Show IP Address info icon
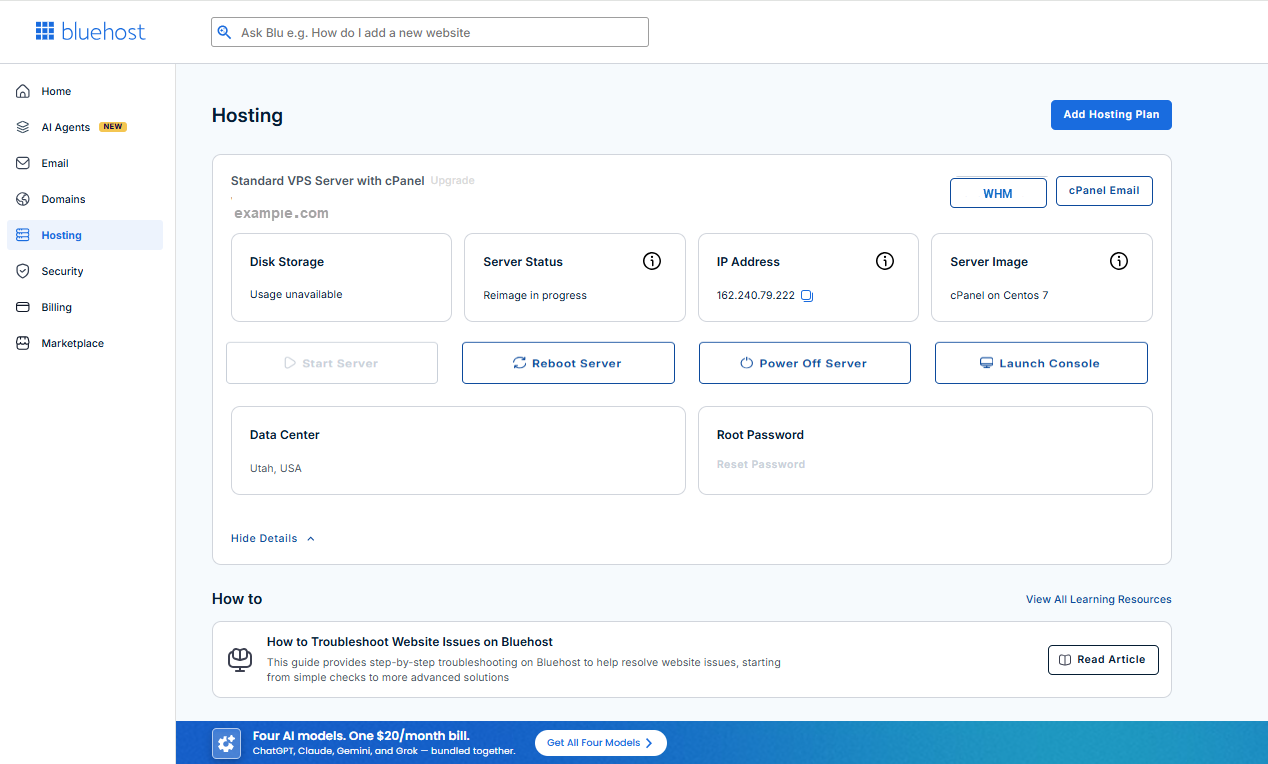Viewport: 1268px width, 764px height. 885,261
